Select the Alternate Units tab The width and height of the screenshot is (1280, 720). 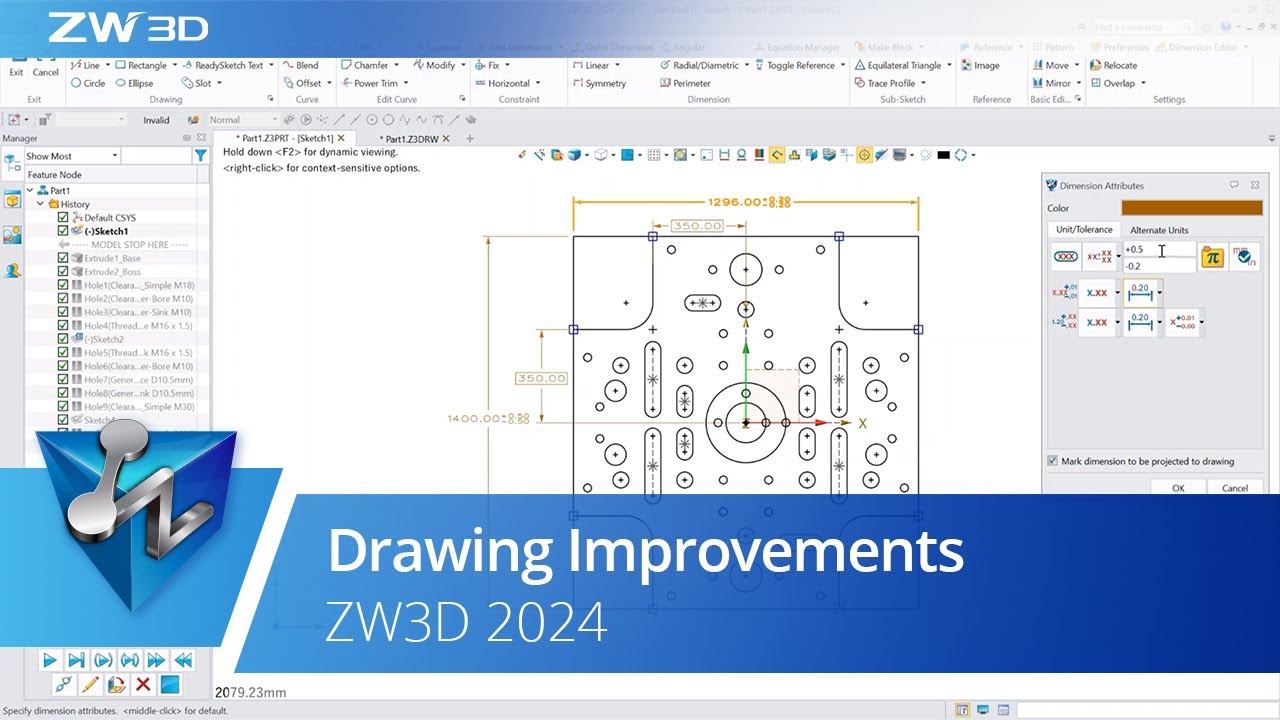(1159, 230)
